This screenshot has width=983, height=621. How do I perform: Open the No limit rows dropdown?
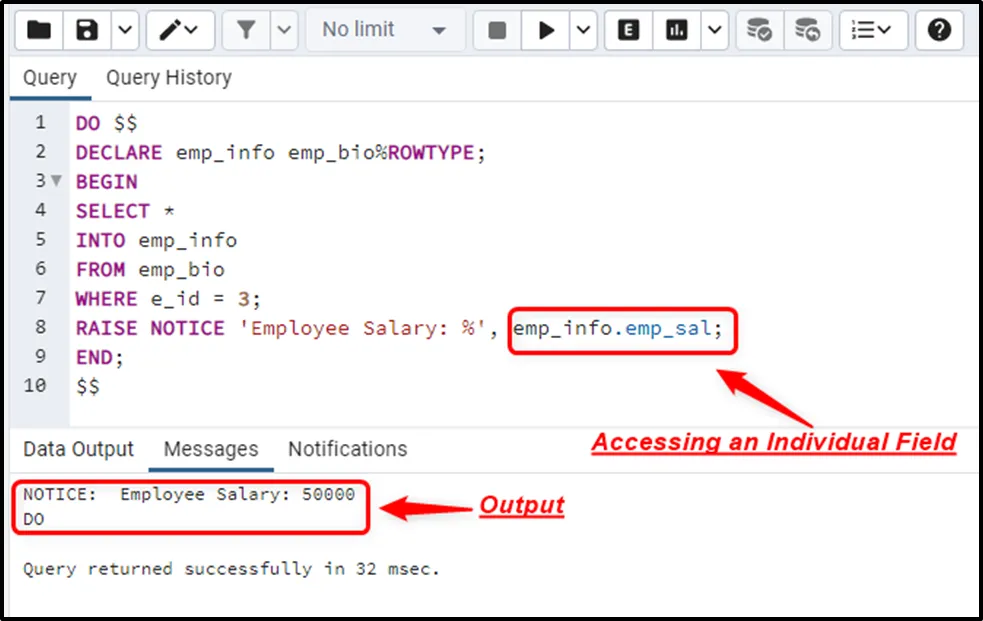(x=383, y=30)
